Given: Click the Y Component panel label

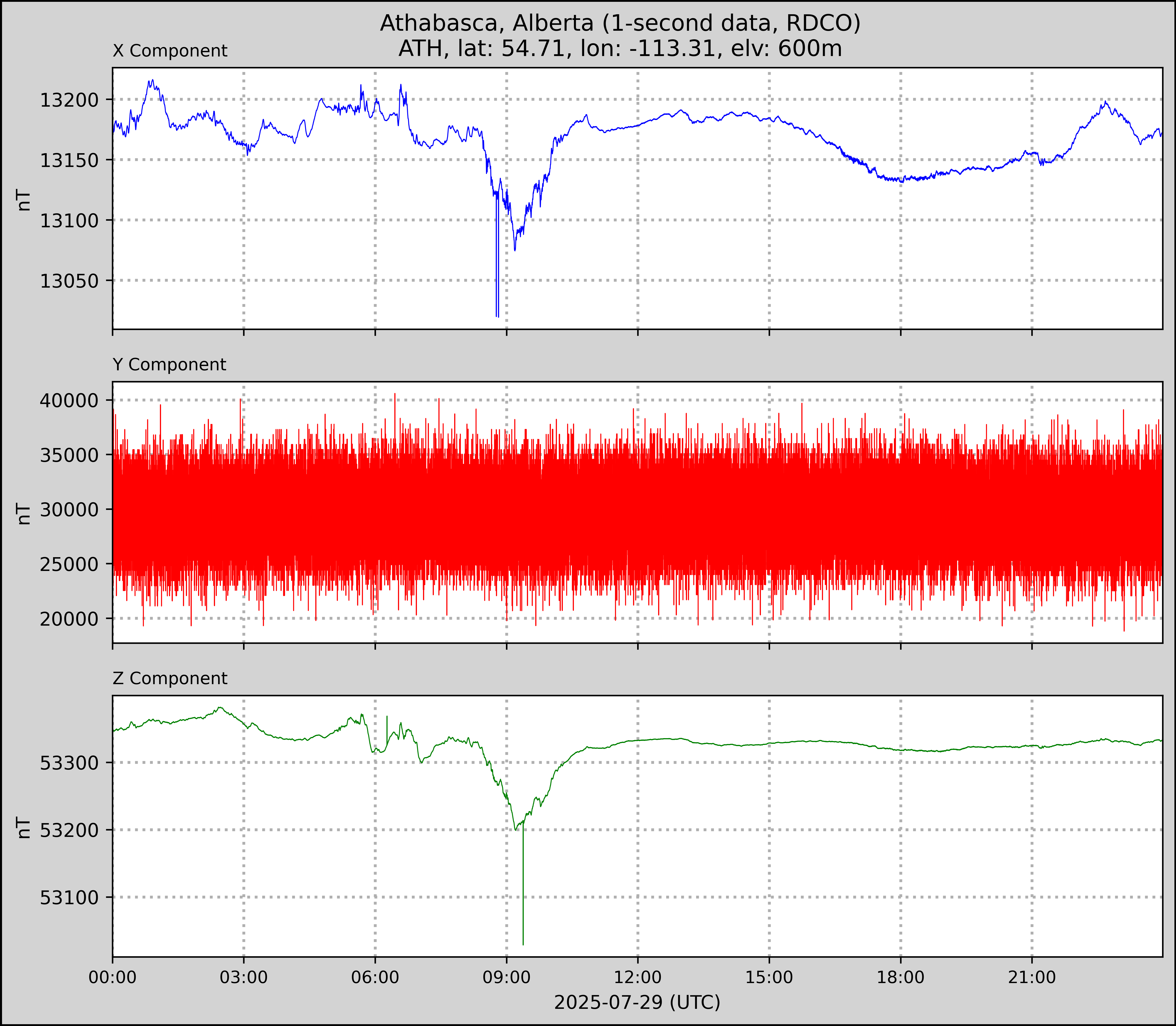Looking at the screenshot, I should coord(169,365).
